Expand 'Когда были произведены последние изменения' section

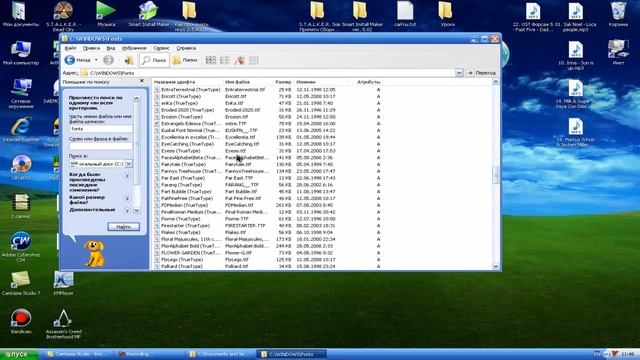(x=127, y=176)
